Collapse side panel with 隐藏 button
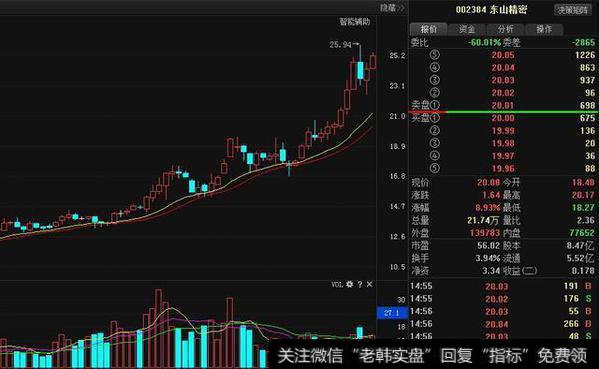This screenshot has height=369, width=599. point(392,8)
